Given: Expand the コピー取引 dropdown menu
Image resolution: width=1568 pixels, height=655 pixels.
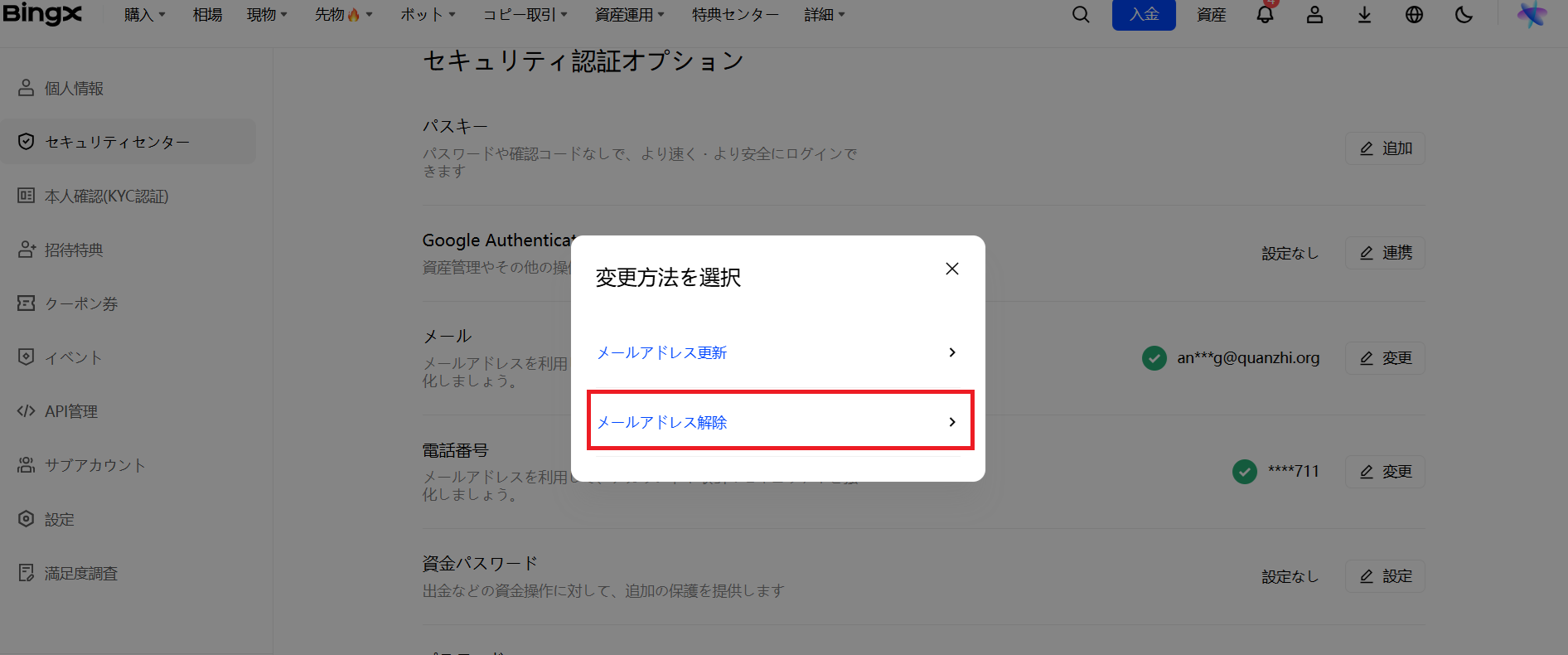Looking at the screenshot, I should coord(525,15).
